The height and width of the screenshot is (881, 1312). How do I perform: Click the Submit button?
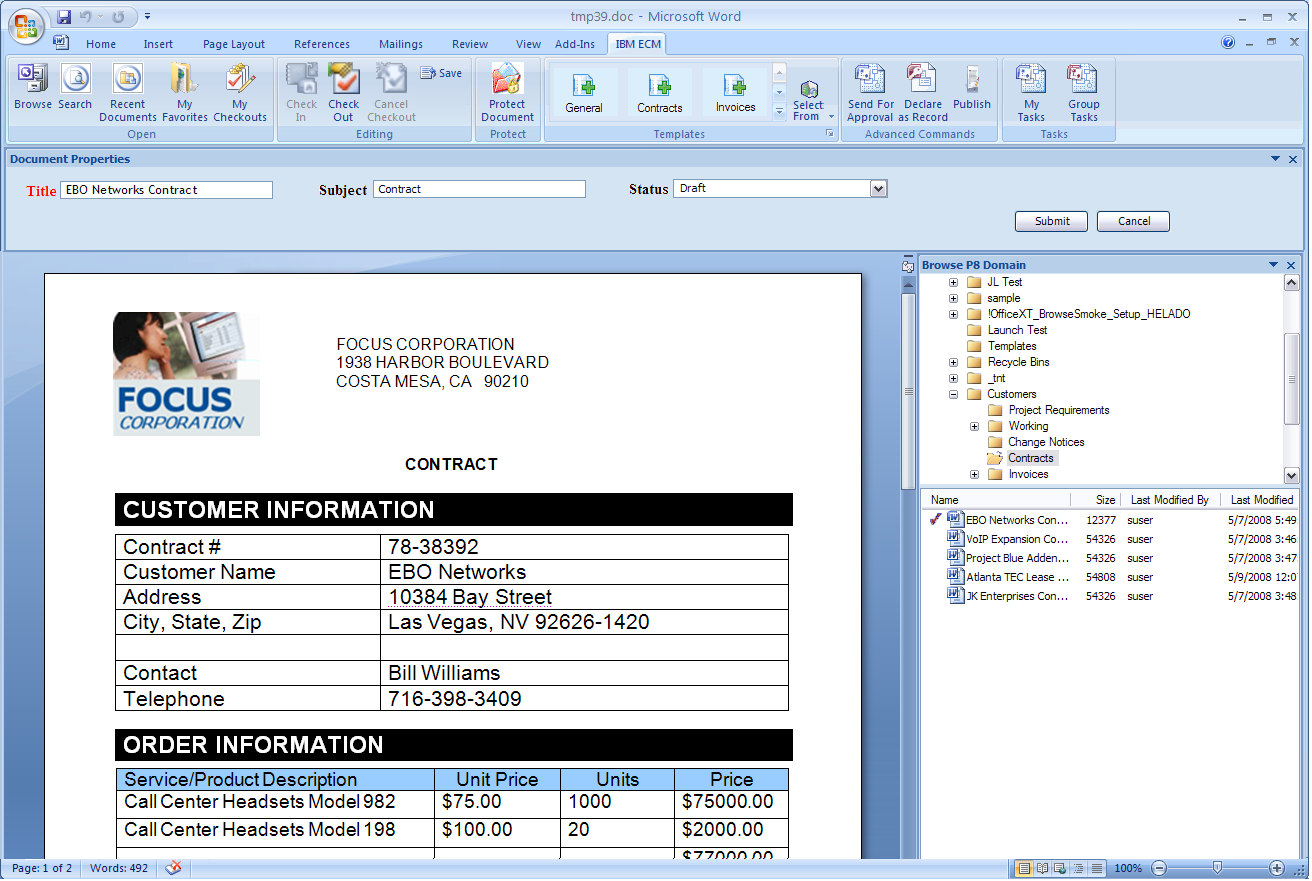click(1052, 221)
